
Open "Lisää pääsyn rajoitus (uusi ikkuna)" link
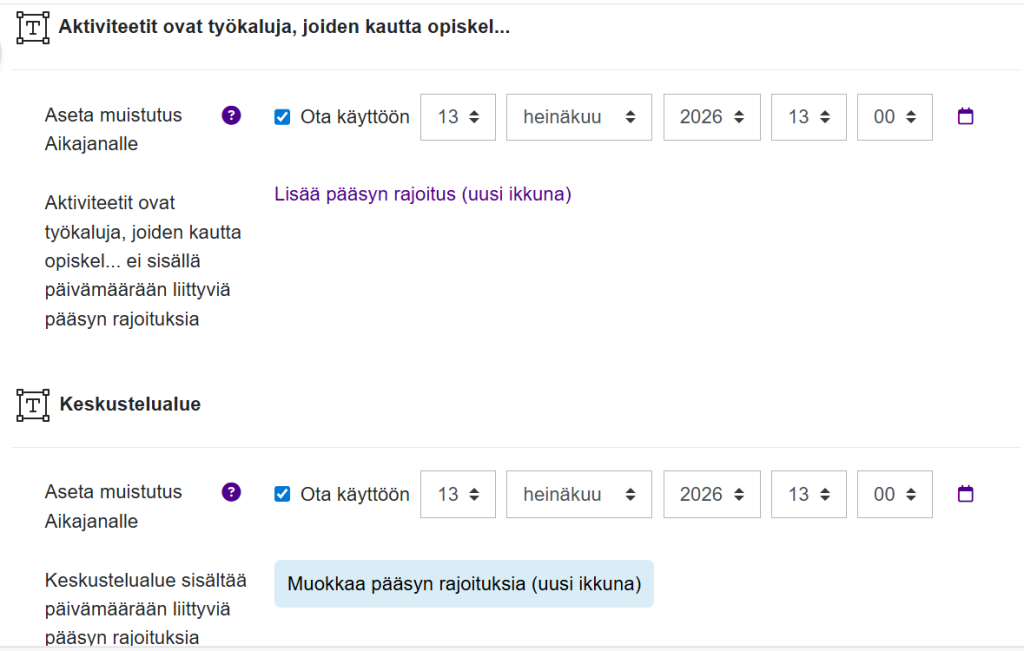click(422, 194)
